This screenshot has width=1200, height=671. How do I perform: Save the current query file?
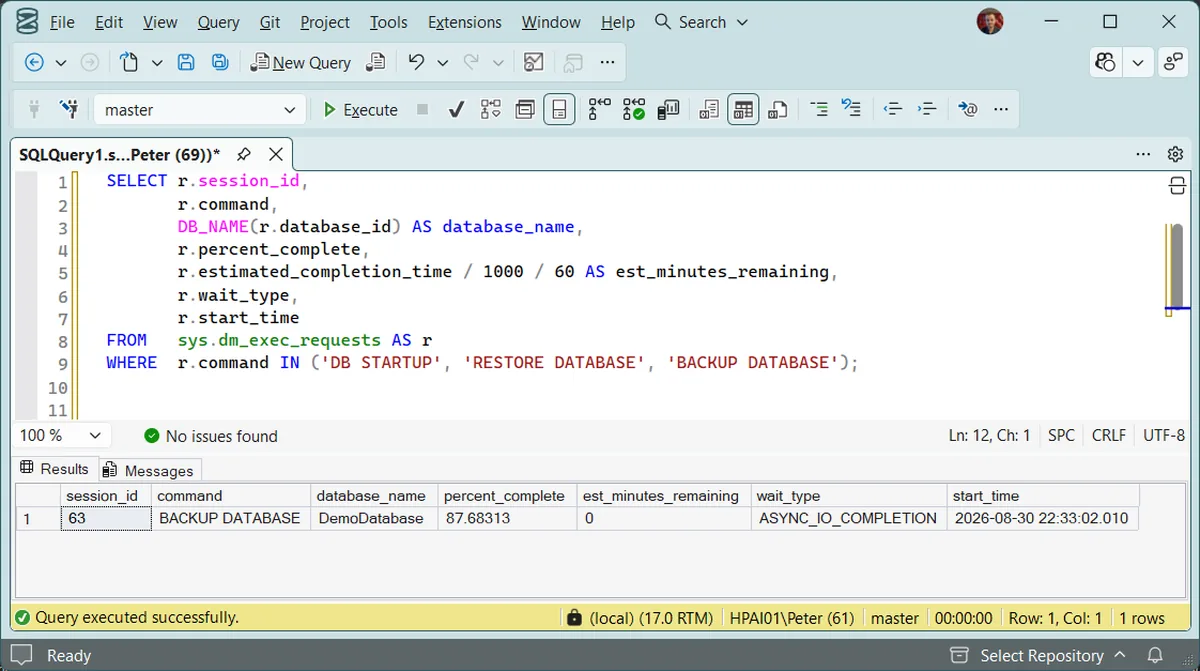coord(186,62)
